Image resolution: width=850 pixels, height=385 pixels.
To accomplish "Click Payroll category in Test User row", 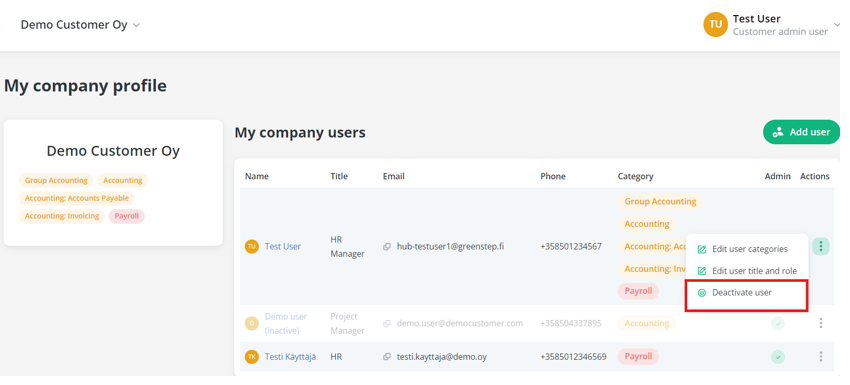I will pos(638,291).
